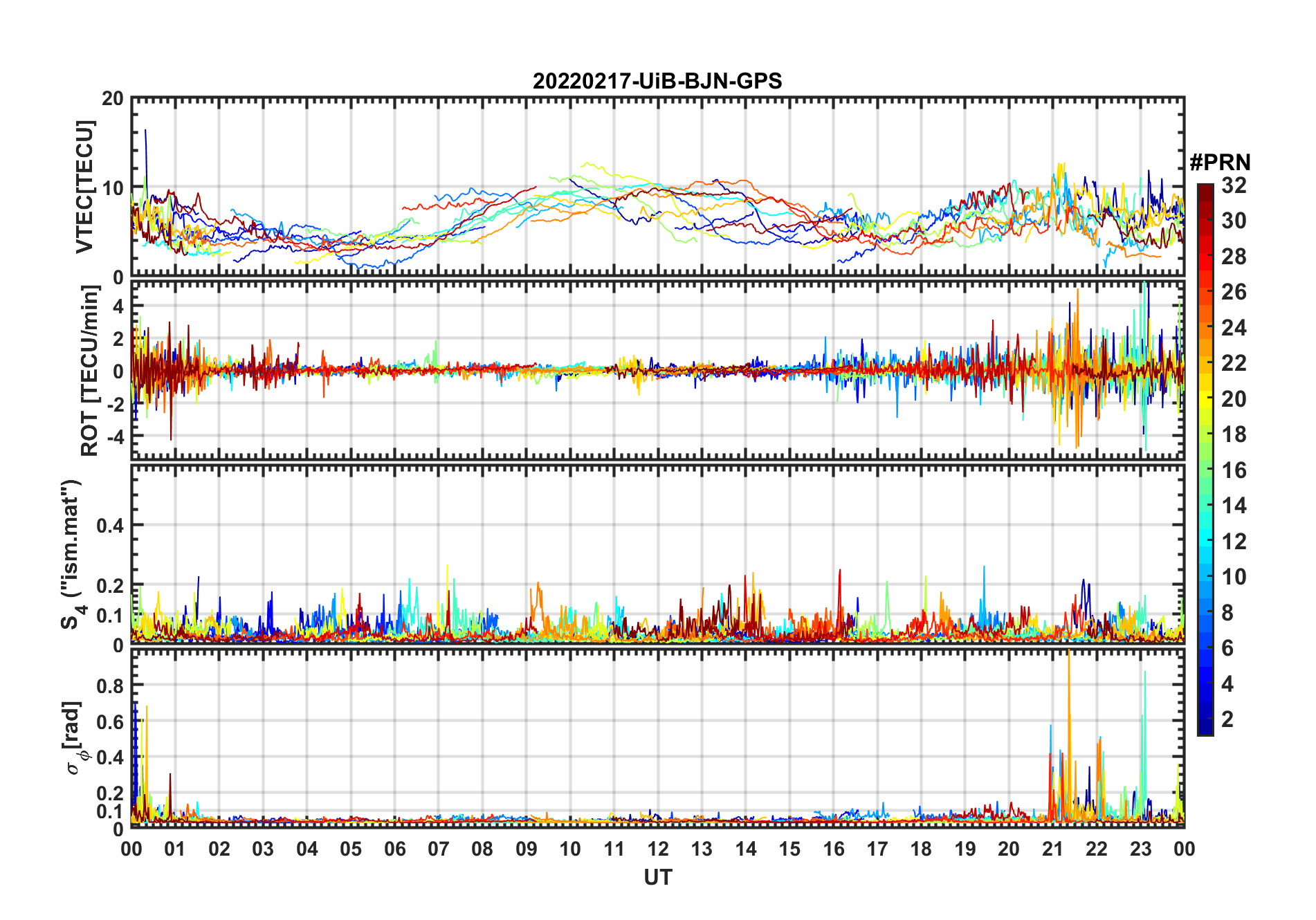
Task: Click the S4 axis label
Action: pos(72,554)
